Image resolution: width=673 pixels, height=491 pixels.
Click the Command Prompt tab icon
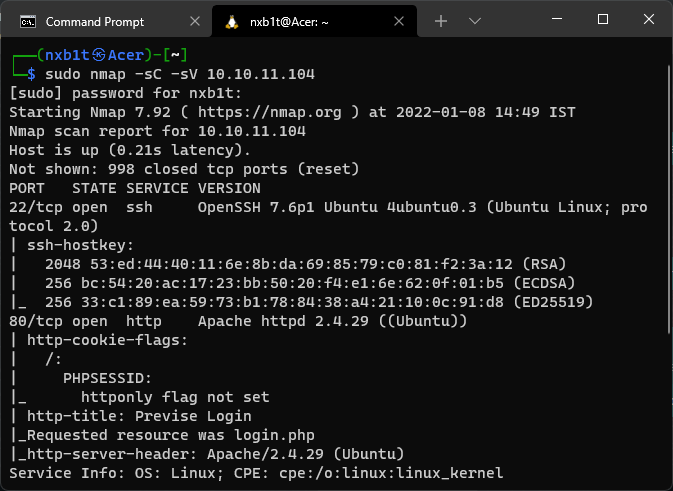(x=29, y=21)
